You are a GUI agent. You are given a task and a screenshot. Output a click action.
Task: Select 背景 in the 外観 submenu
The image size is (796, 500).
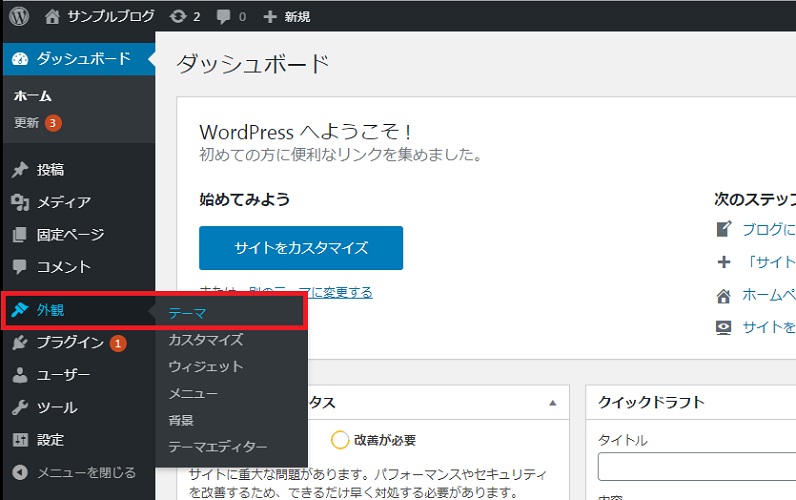181,420
